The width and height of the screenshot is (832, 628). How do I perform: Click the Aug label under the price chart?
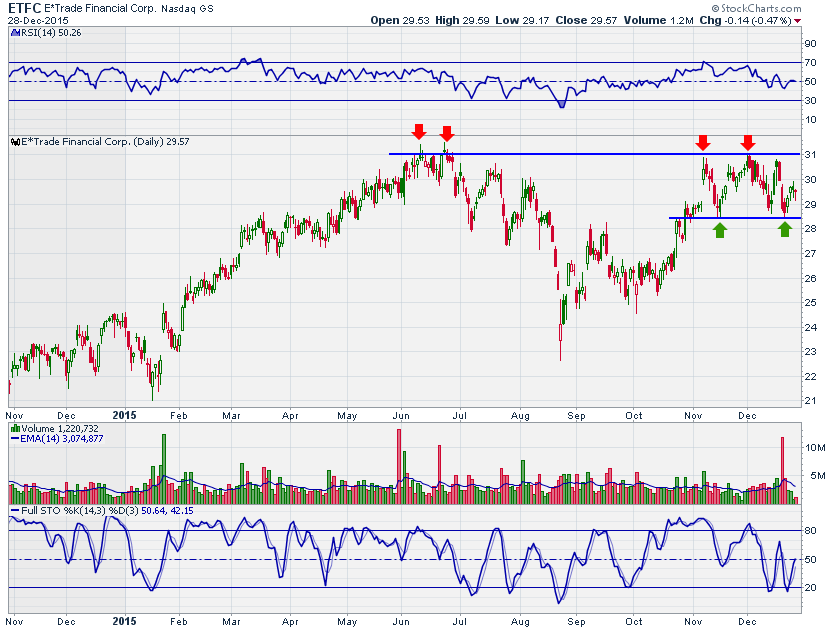point(521,416)
